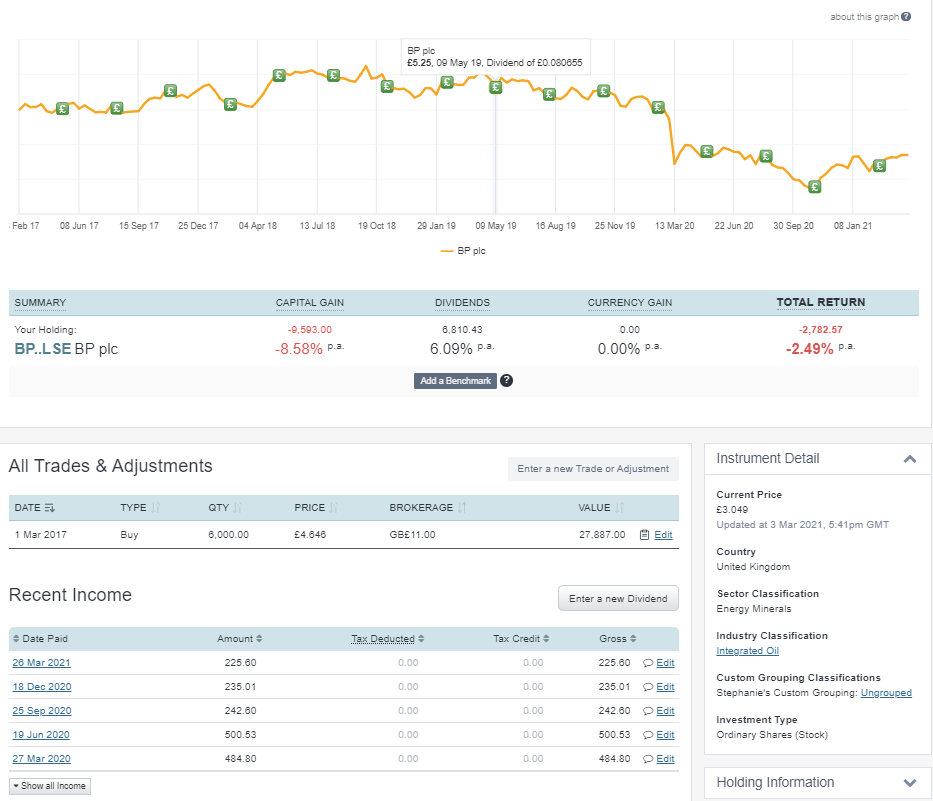Image resolution: width=933 pixels, height=801 pixels.
Task: Click the sort arrows beside BROKERAGE
Action: [462, 508]
